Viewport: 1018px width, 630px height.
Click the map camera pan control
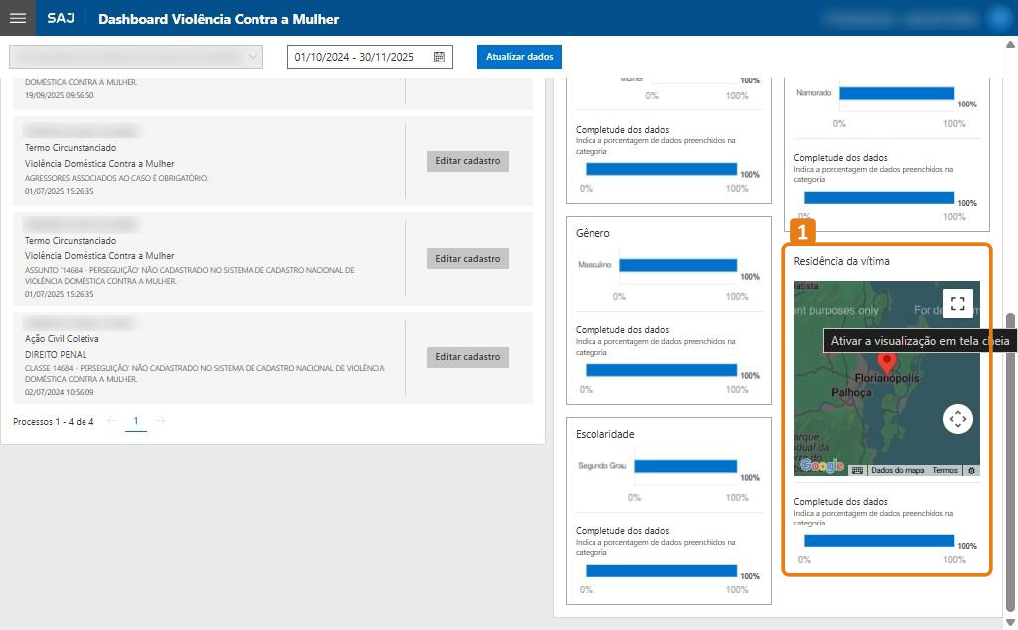coord(957,419)
